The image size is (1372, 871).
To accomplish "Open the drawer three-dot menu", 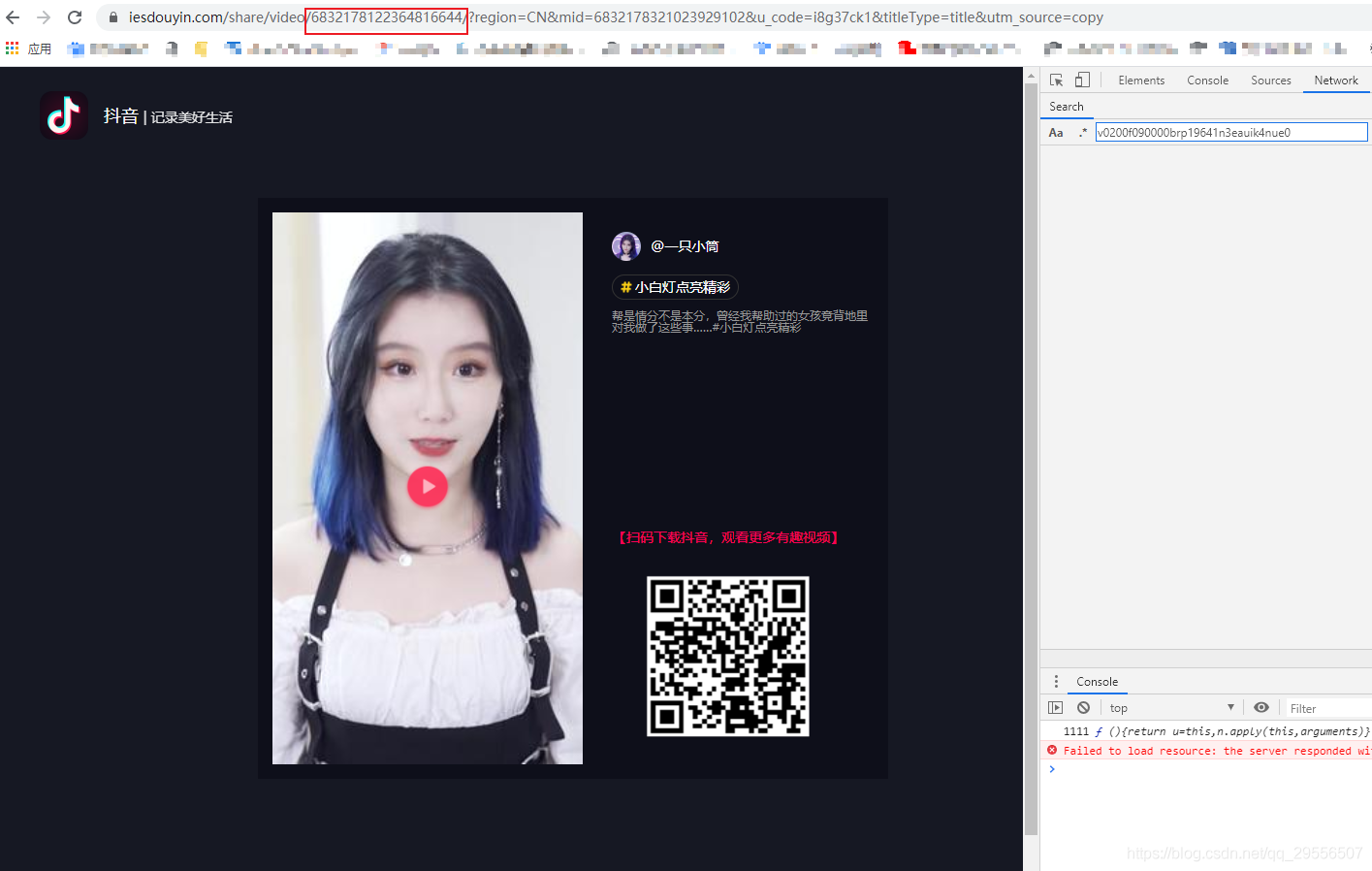I will (1056, 682).
